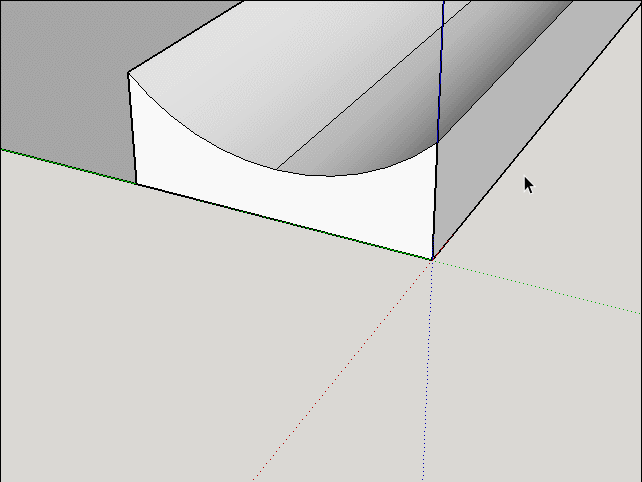Viewport: 642px width, 482px height.
Task: Click the dotted green axis line heading right
Action: (x=540, y=286)
